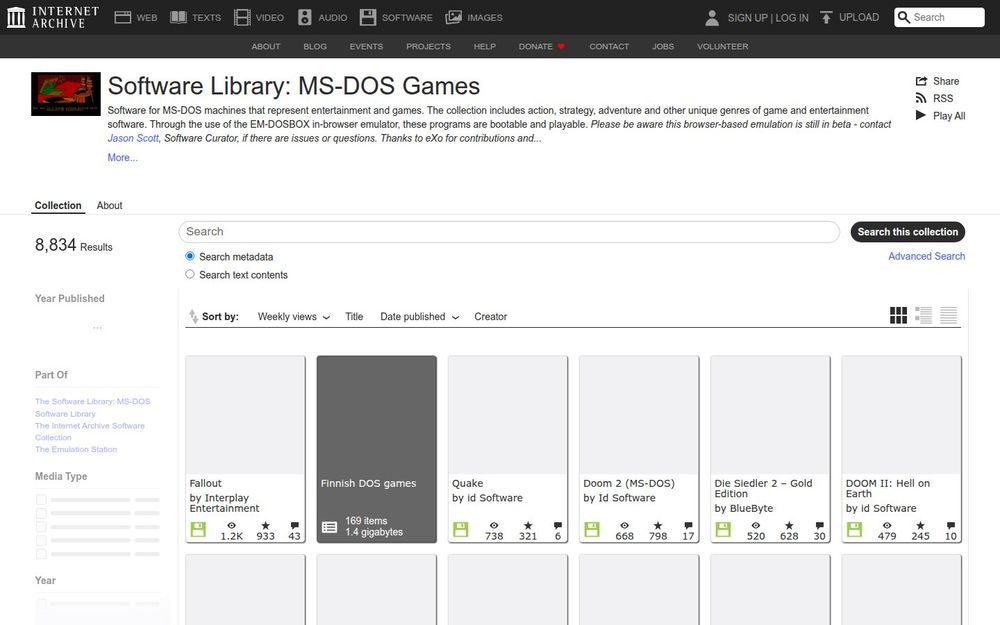Sort by Title
The height and width of the screenshot is (625, 1000).
click(x=354, y=316)
